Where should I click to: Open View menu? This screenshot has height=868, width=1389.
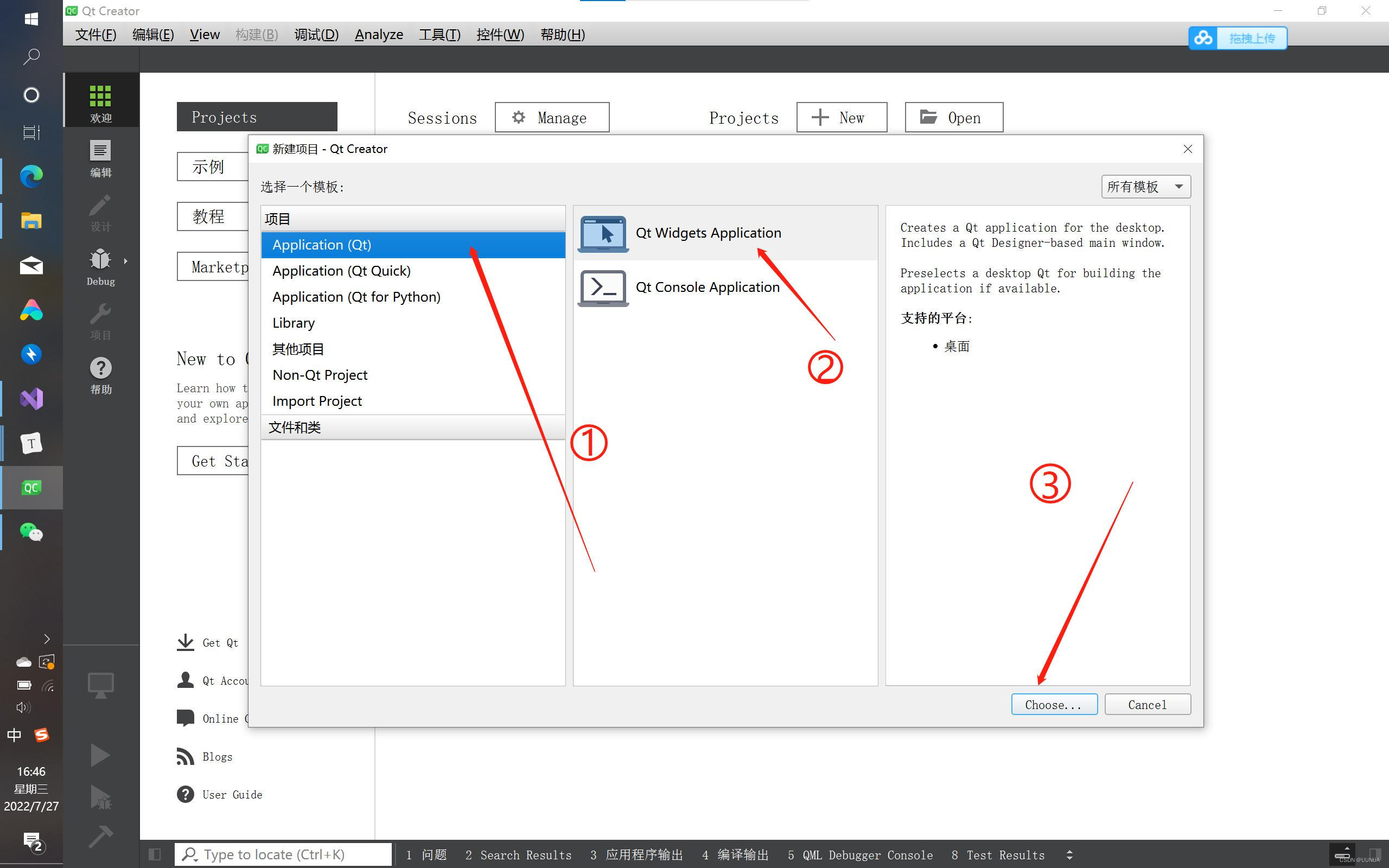click(205, 34)
